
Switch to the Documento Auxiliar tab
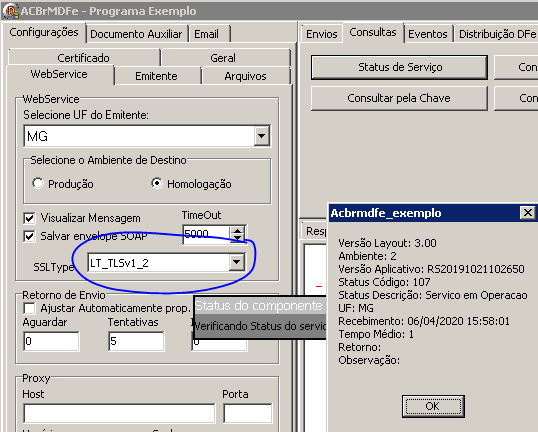(x=136, y=34)
